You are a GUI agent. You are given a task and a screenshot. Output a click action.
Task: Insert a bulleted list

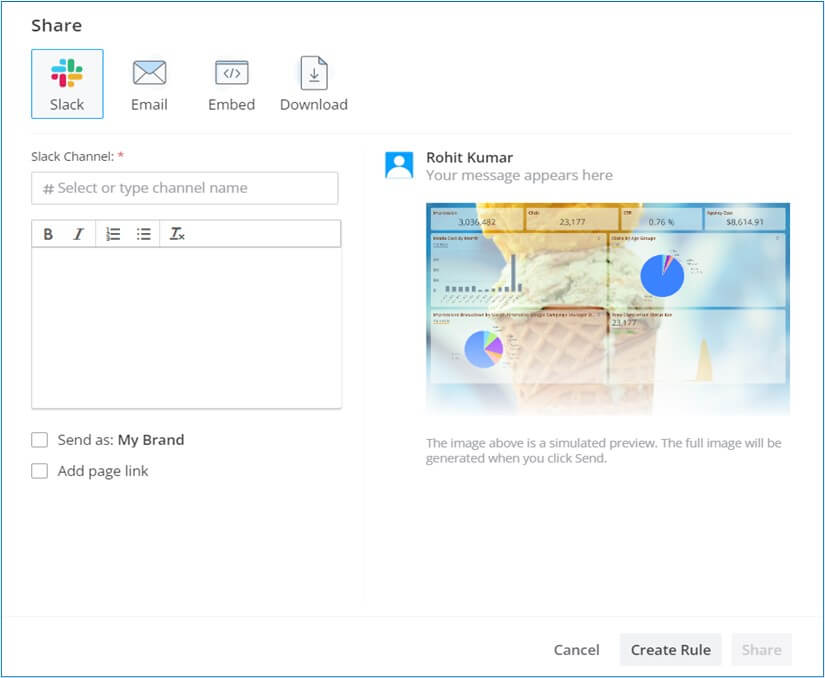(143, 234)
